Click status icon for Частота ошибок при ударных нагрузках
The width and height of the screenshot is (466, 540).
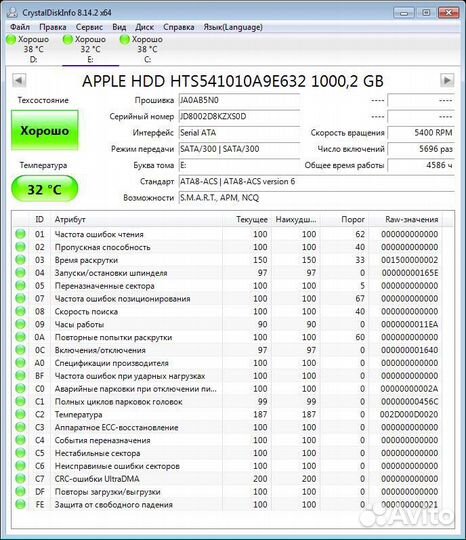(20, 376)
